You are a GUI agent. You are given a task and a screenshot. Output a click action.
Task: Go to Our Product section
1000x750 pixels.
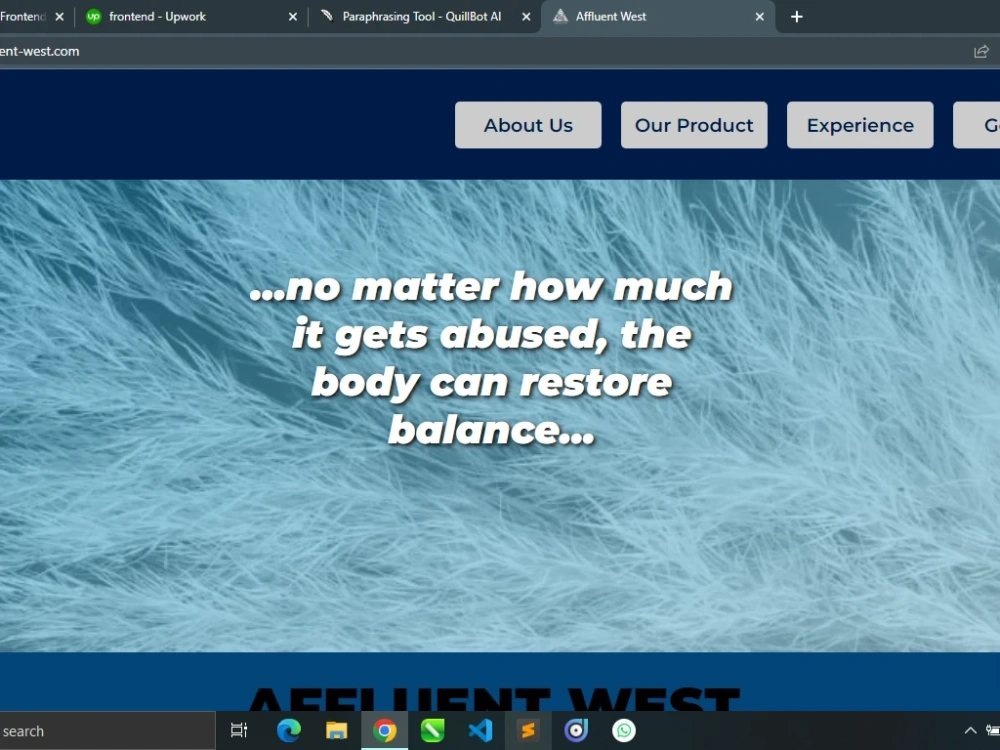(694, 125)
